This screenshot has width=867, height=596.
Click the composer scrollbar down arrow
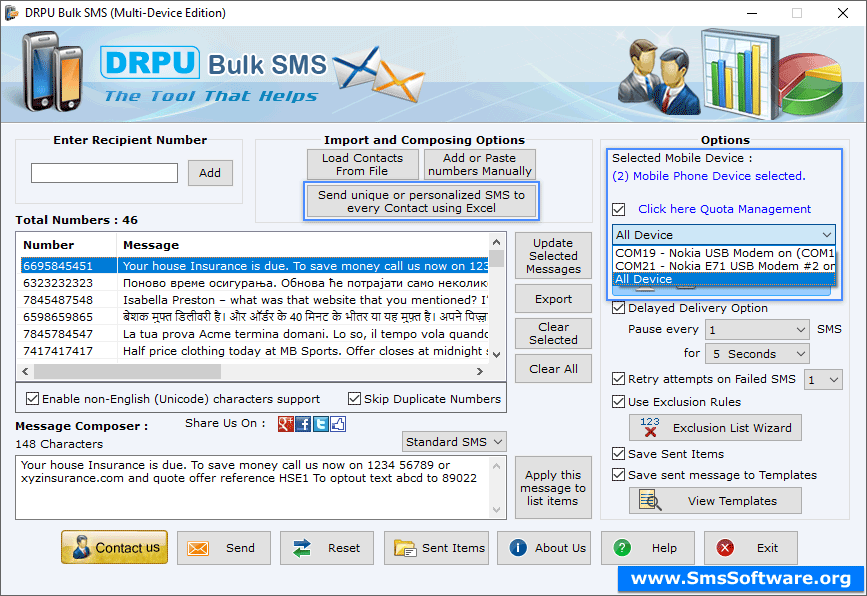(x=497, y=510)
